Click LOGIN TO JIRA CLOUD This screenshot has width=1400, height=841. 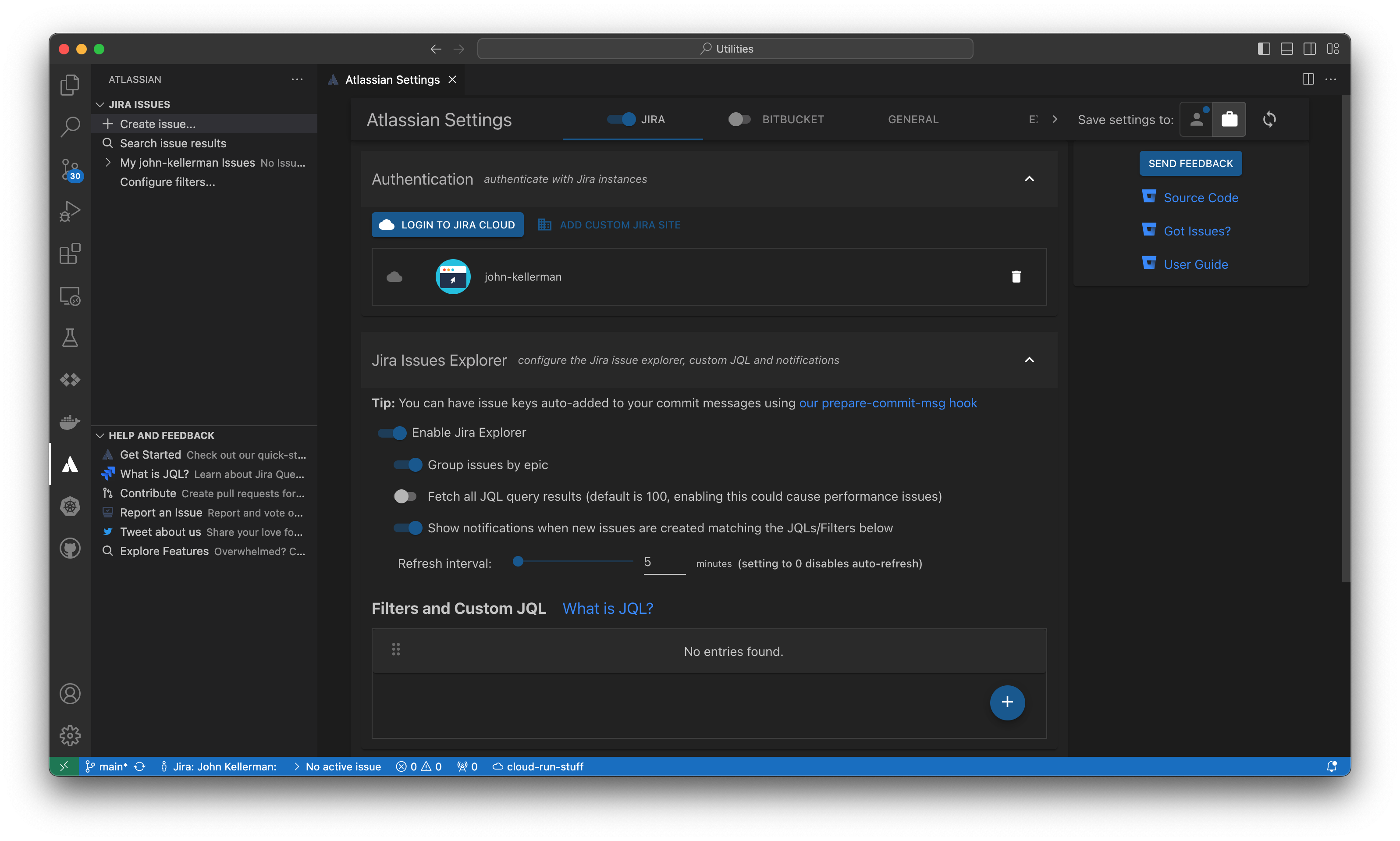coord(447,225)
